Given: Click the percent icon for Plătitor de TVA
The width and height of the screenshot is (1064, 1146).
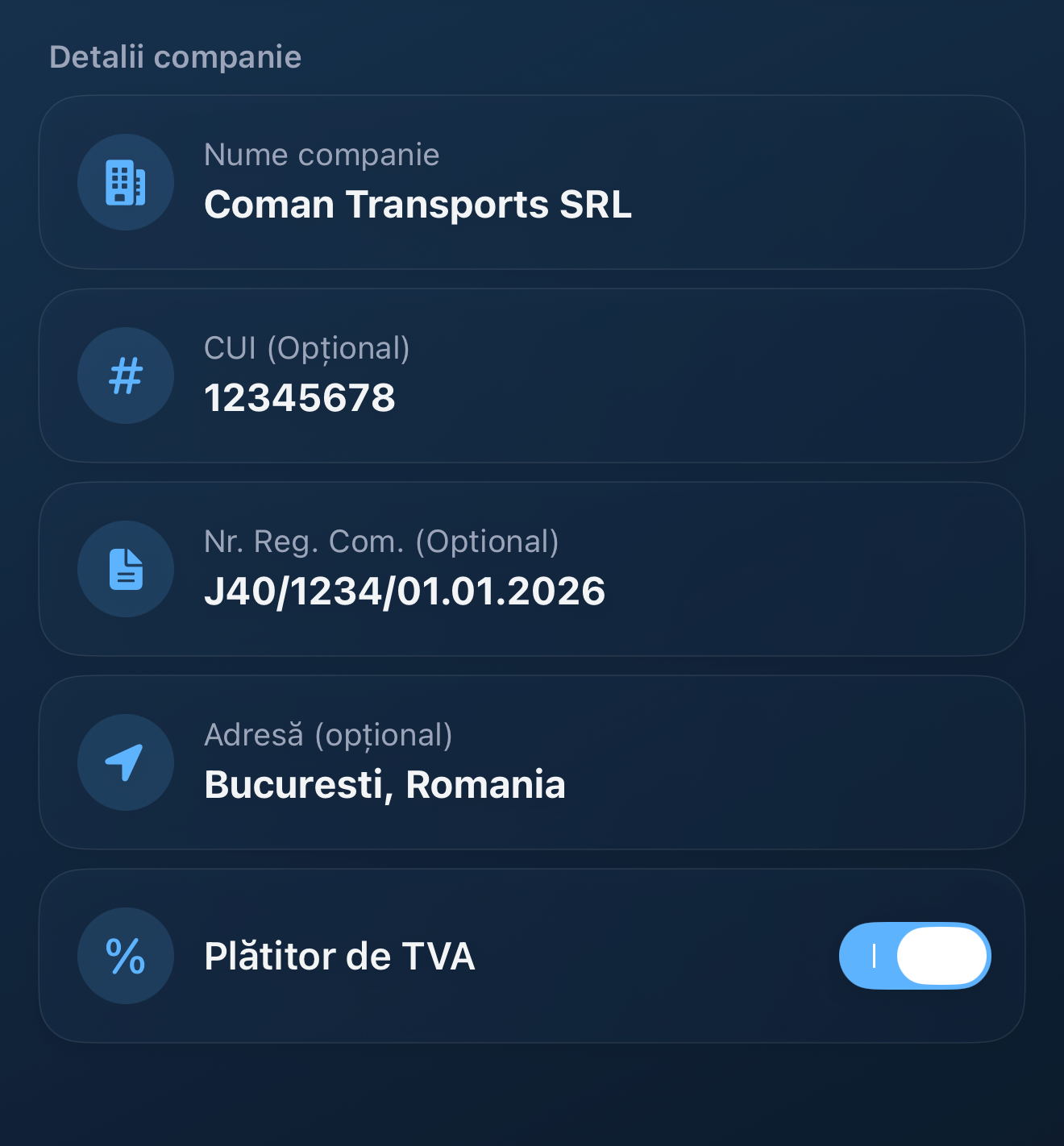Looking at the screenshot, I should coord(126,956).
